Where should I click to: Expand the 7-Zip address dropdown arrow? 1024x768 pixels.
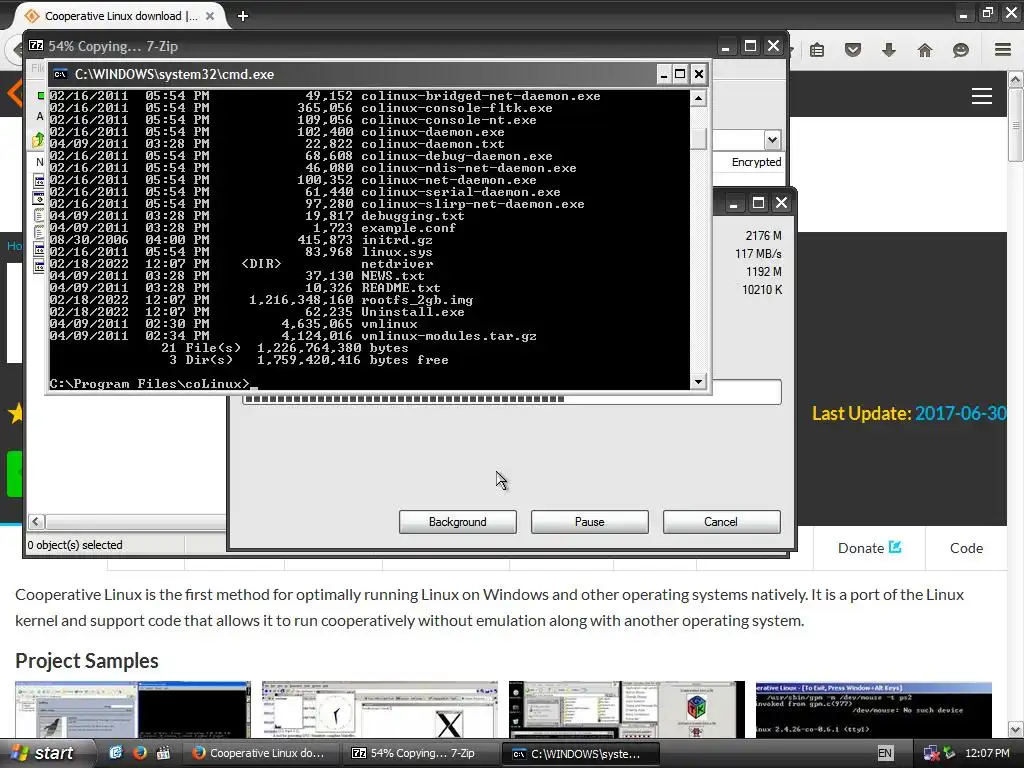(773, 140)
